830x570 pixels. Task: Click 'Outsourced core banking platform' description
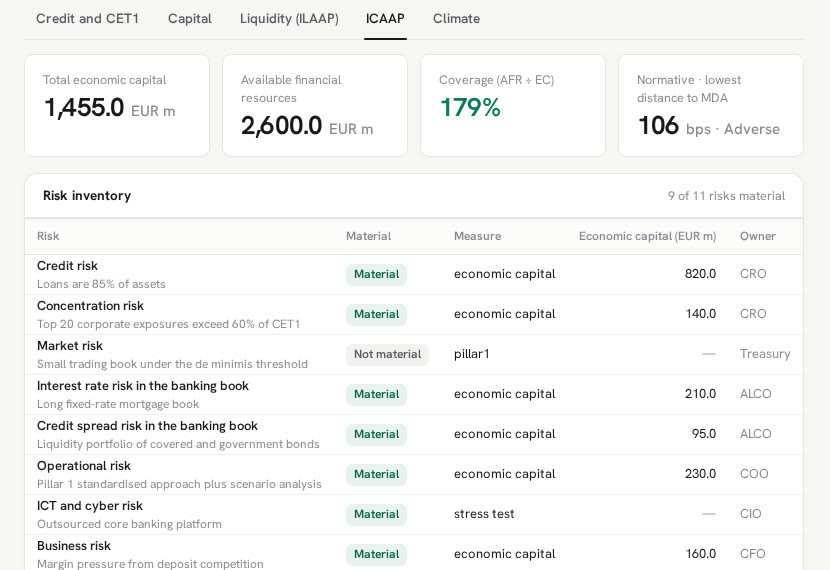tap(129, 524)
